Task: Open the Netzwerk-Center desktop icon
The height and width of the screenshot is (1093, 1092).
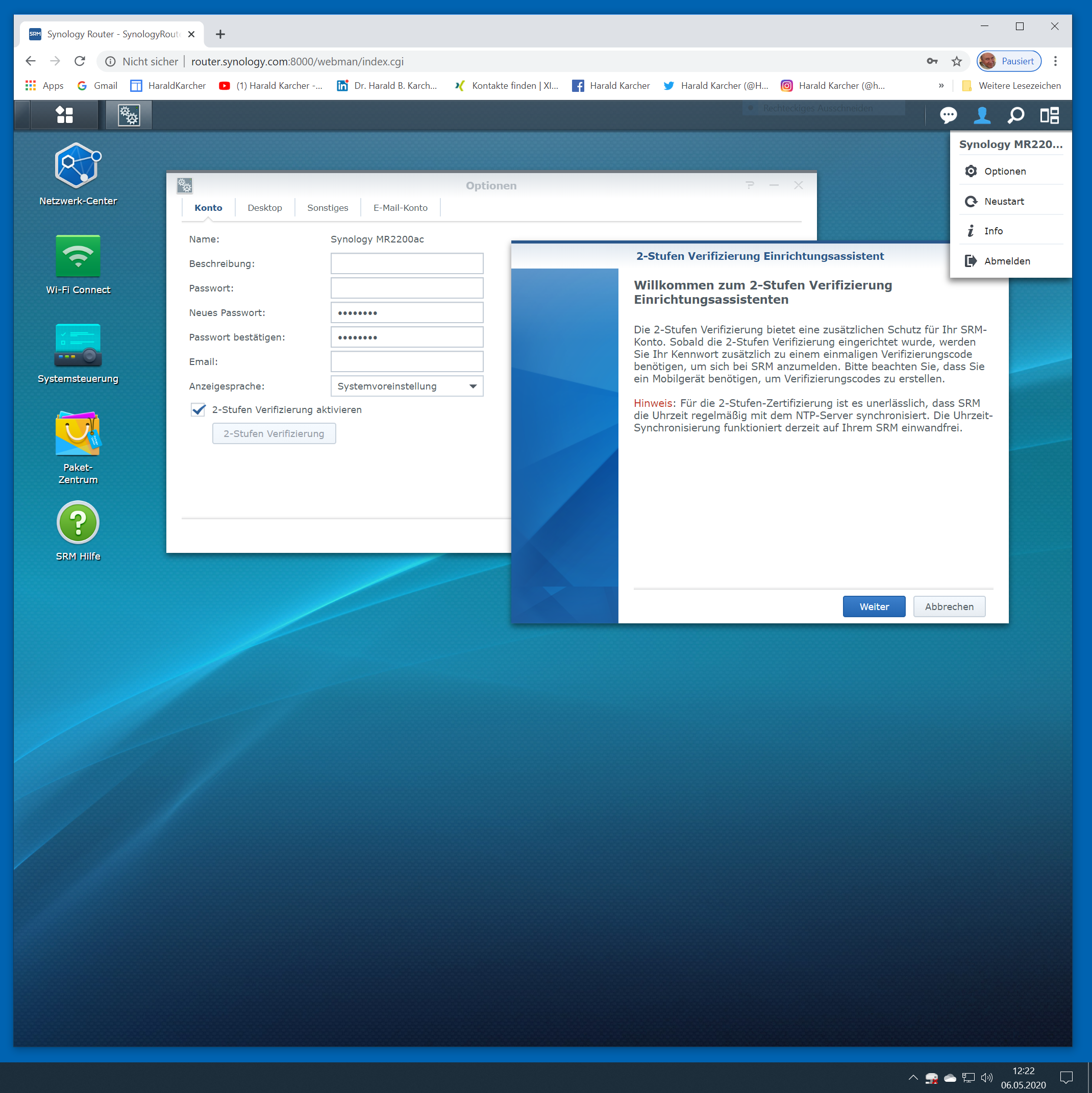Action: (78, 166)
